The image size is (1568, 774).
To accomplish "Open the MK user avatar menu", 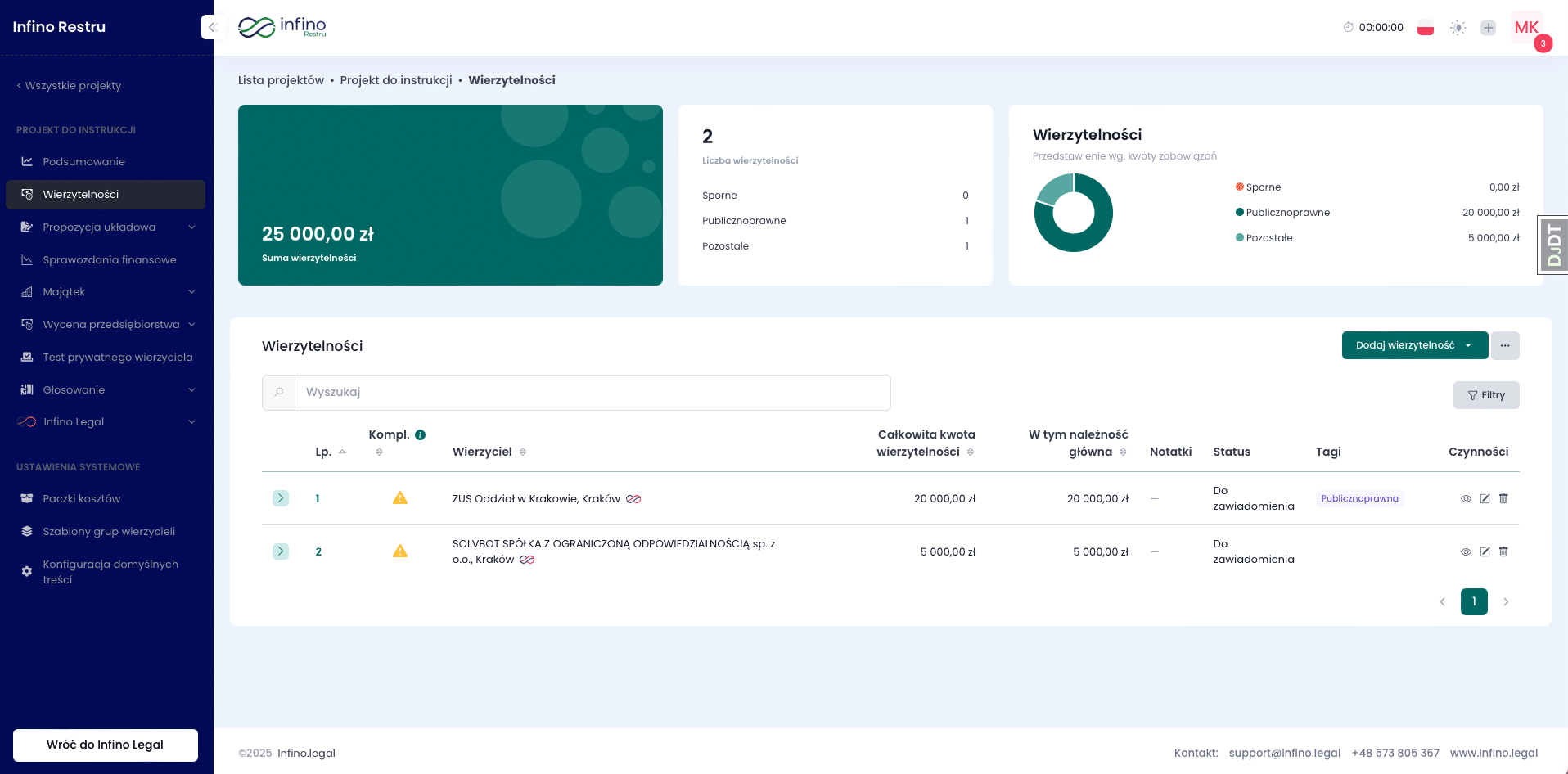I will pos(1526,28).
